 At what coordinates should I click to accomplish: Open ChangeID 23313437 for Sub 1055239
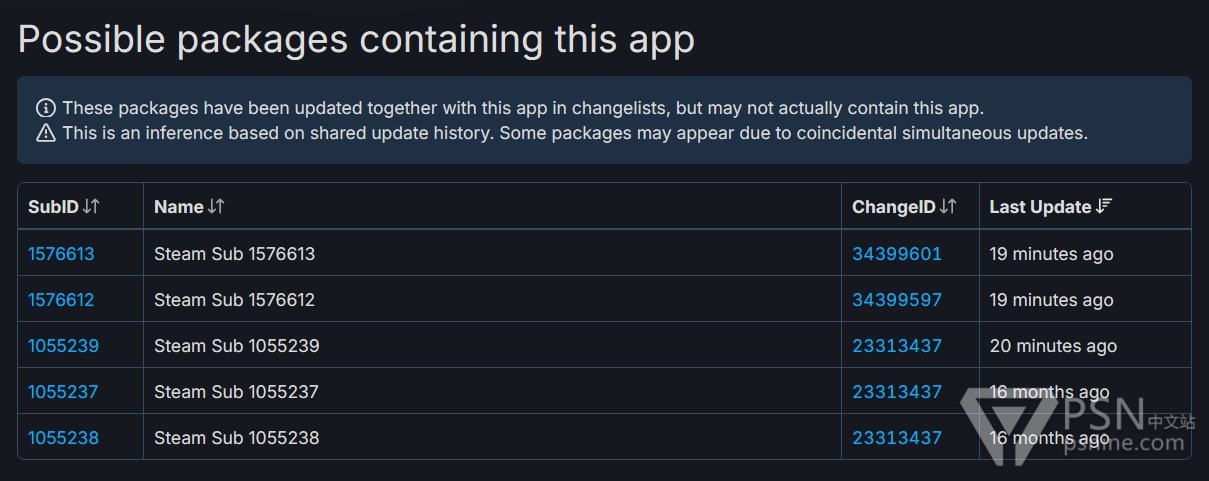(897, 346)
